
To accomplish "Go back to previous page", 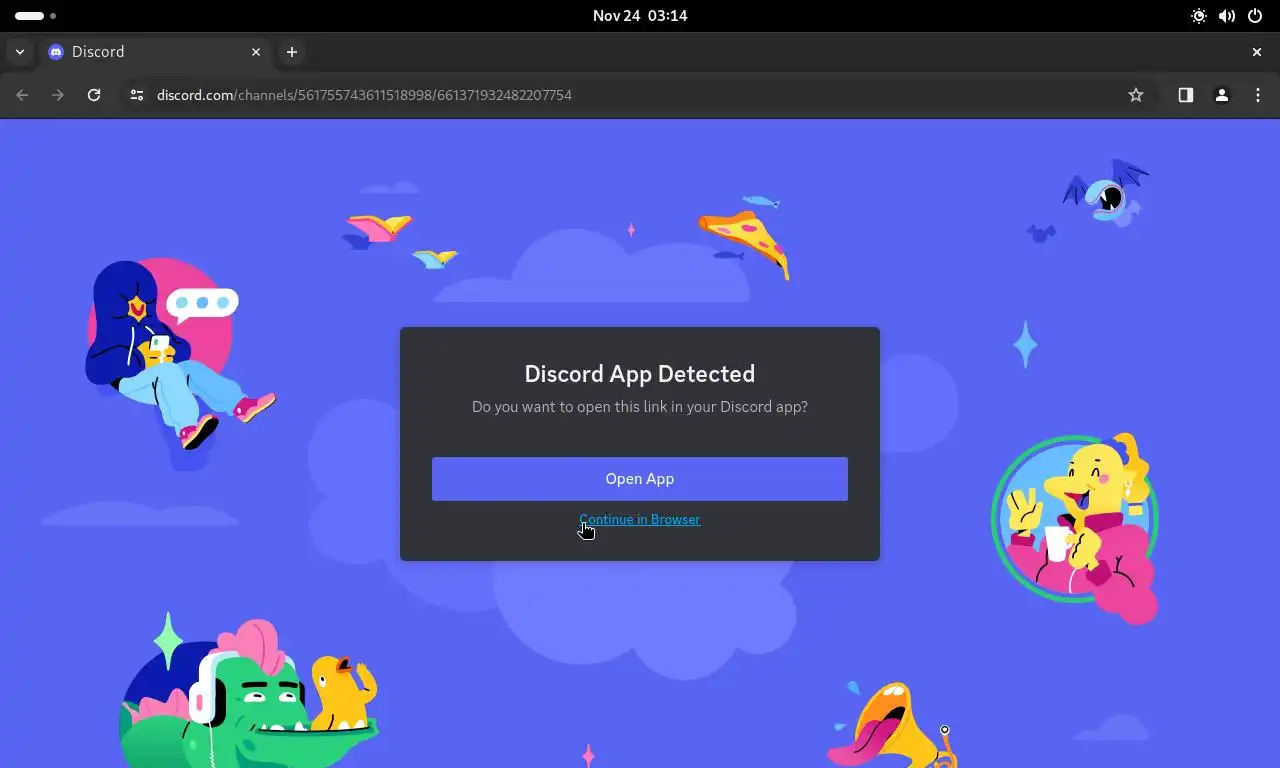I will (x=22, y=95).
